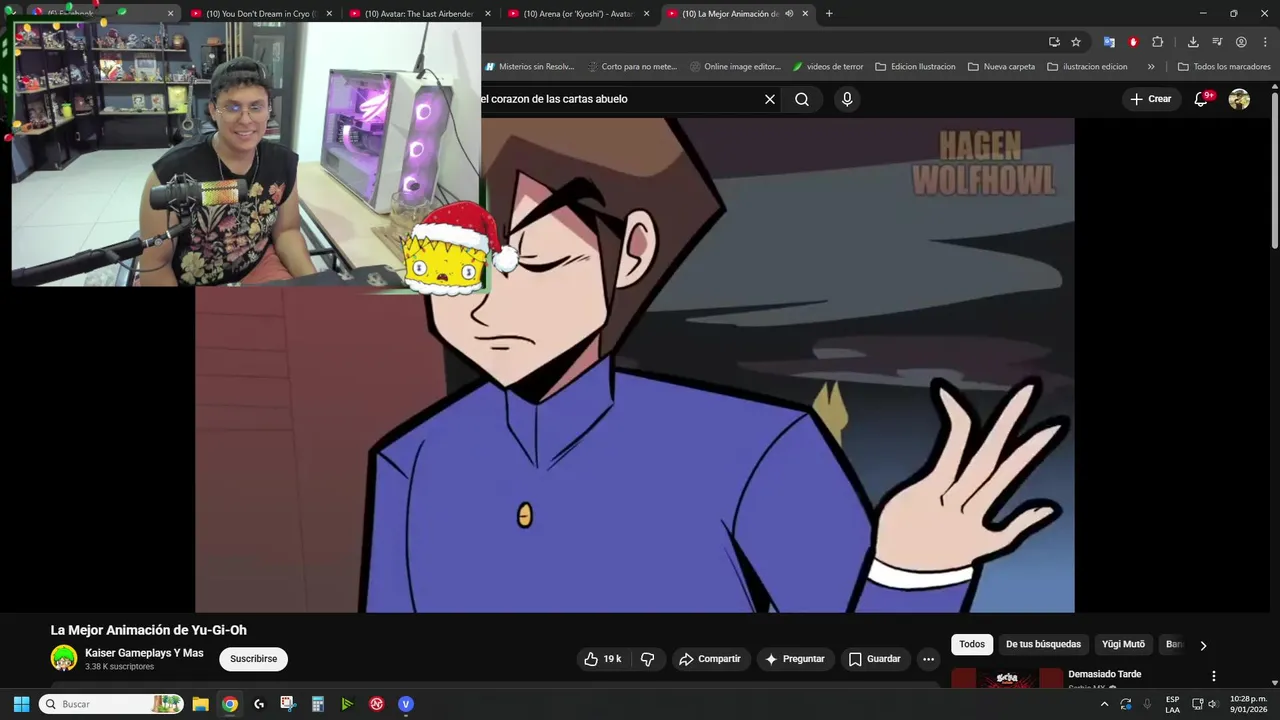Screen dimensions: 1280x720
Task: Open YouTube notifications bell
Action: click(1202, 99)
